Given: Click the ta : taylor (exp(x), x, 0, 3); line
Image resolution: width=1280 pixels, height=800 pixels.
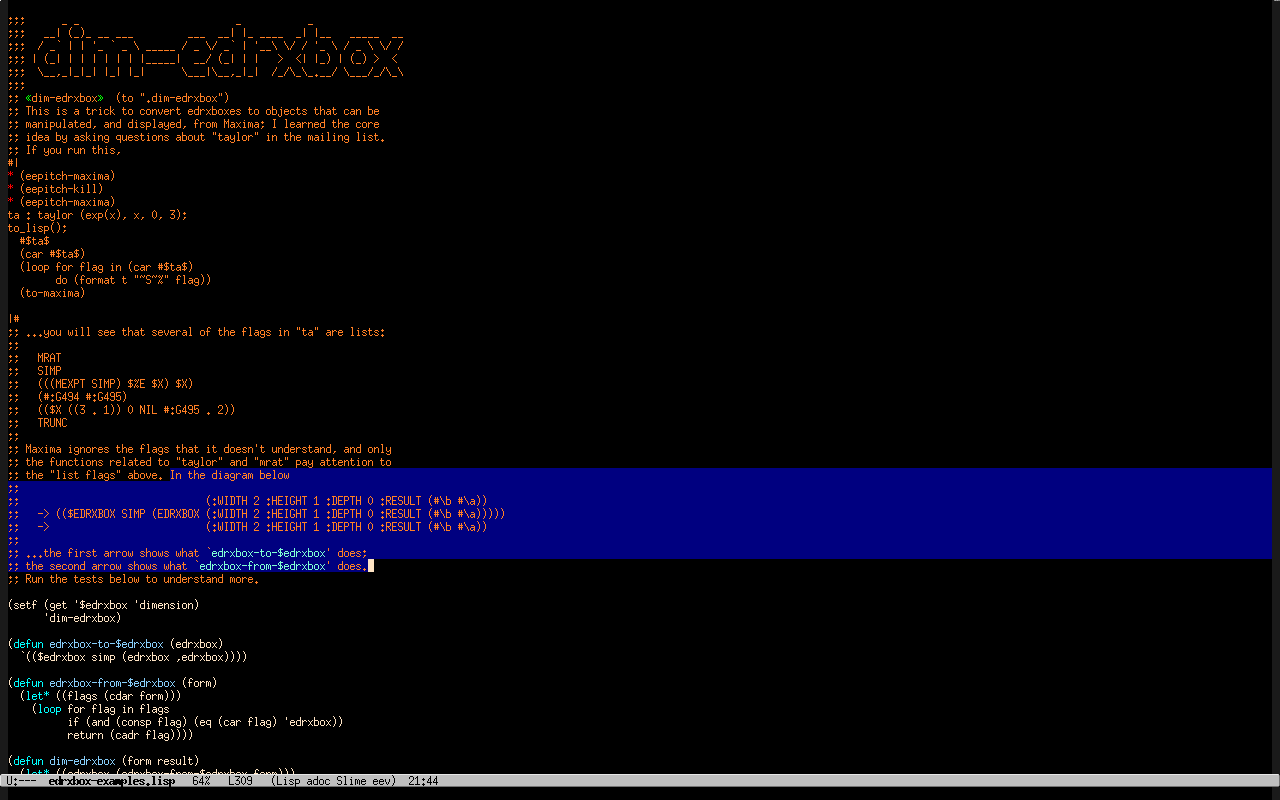Looking at the screenshot, I should point(97,215).
